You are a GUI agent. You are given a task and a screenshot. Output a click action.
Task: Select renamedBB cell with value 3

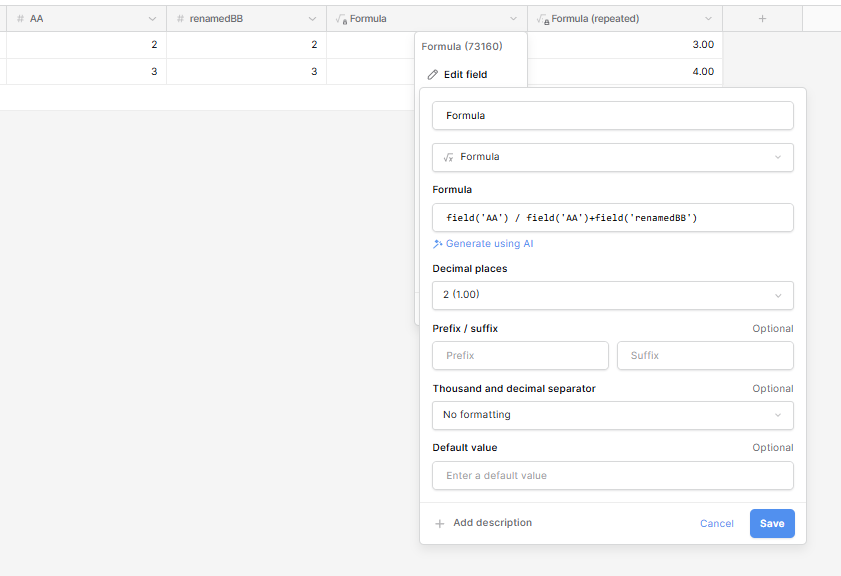[246, 72]
